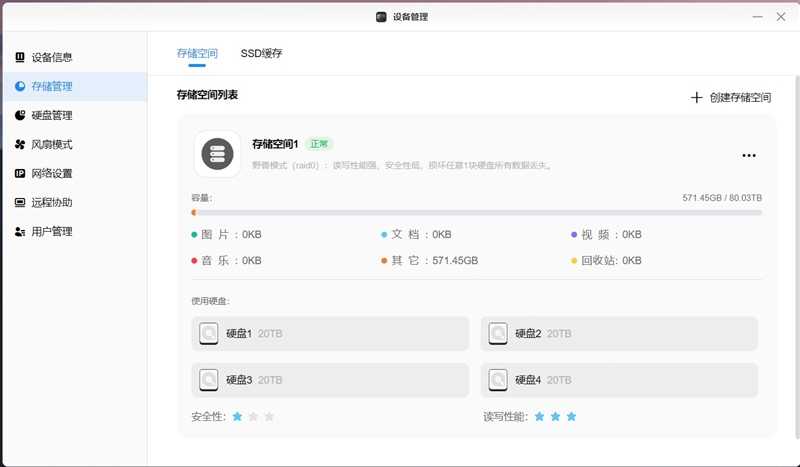800x467 pixels.
Task: Click the red dot next to 音乐
Action: coord(194,261)
